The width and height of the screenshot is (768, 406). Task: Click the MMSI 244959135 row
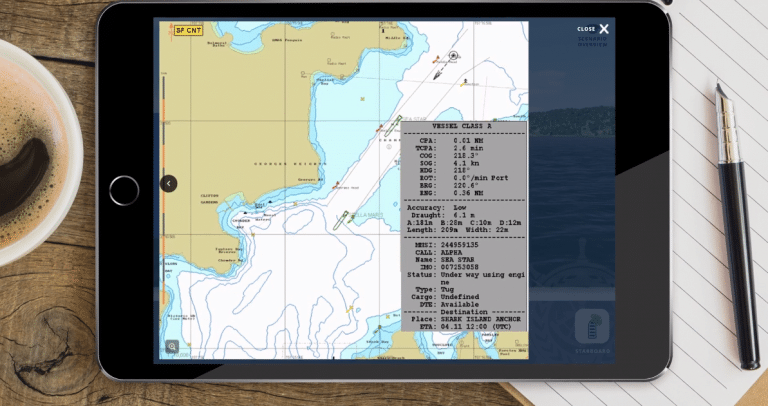(447, 245)
